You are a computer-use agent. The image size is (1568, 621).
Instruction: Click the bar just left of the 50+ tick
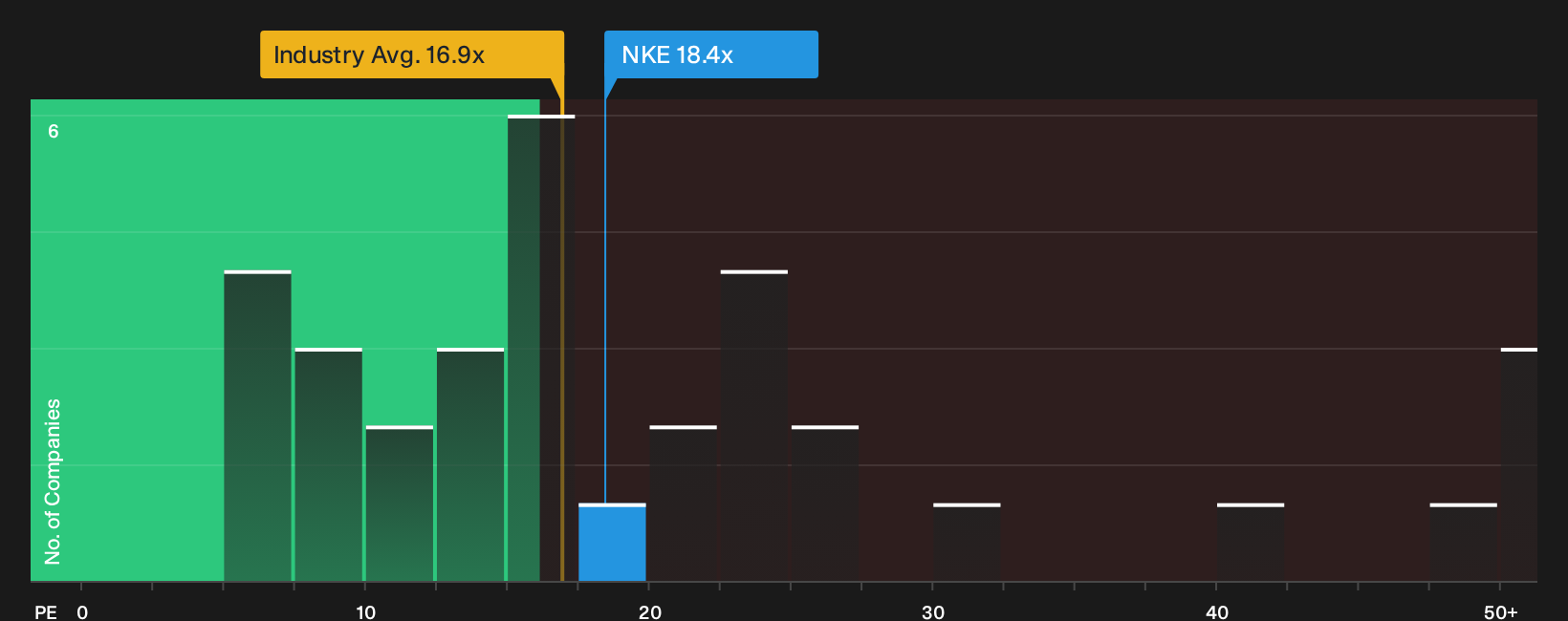pos(1464,543)
